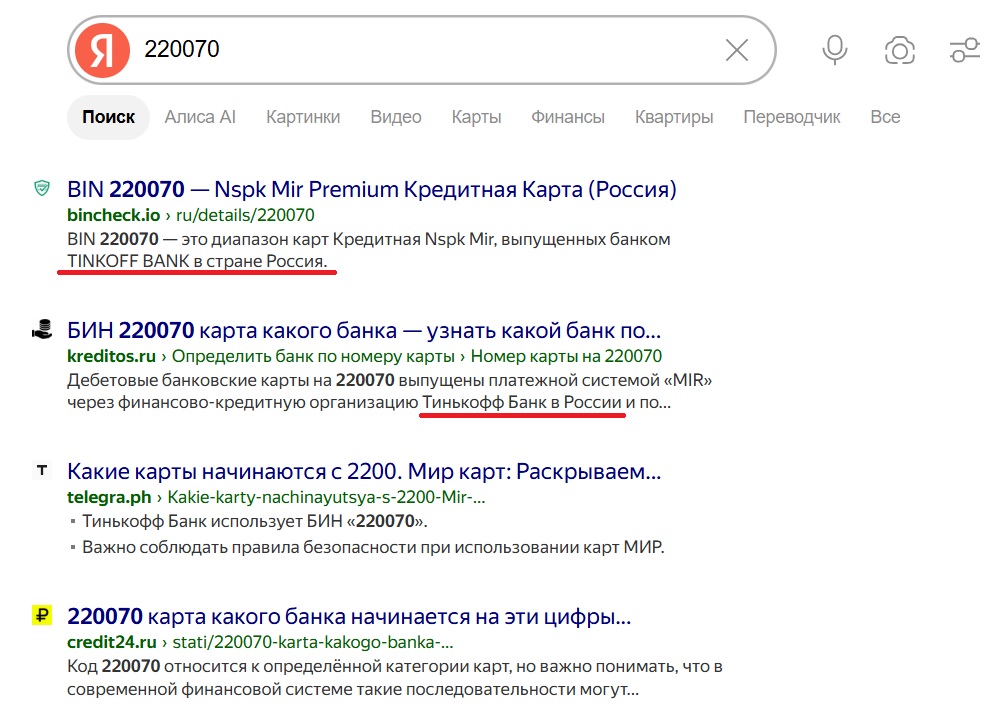1008x722 pixels.
Task: Follow the telegra.ph domain link
Action: 109,497
